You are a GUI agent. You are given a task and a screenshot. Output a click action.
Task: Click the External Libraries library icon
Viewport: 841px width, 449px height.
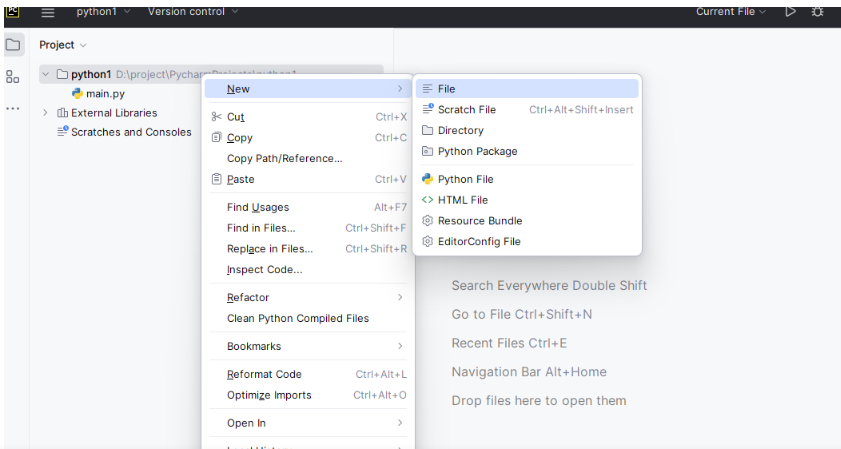pos(62,113)
